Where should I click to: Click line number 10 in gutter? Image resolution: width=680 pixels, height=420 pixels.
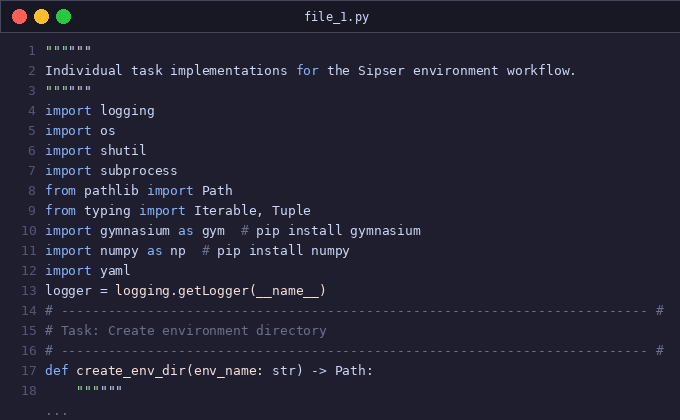coord(29,230)
